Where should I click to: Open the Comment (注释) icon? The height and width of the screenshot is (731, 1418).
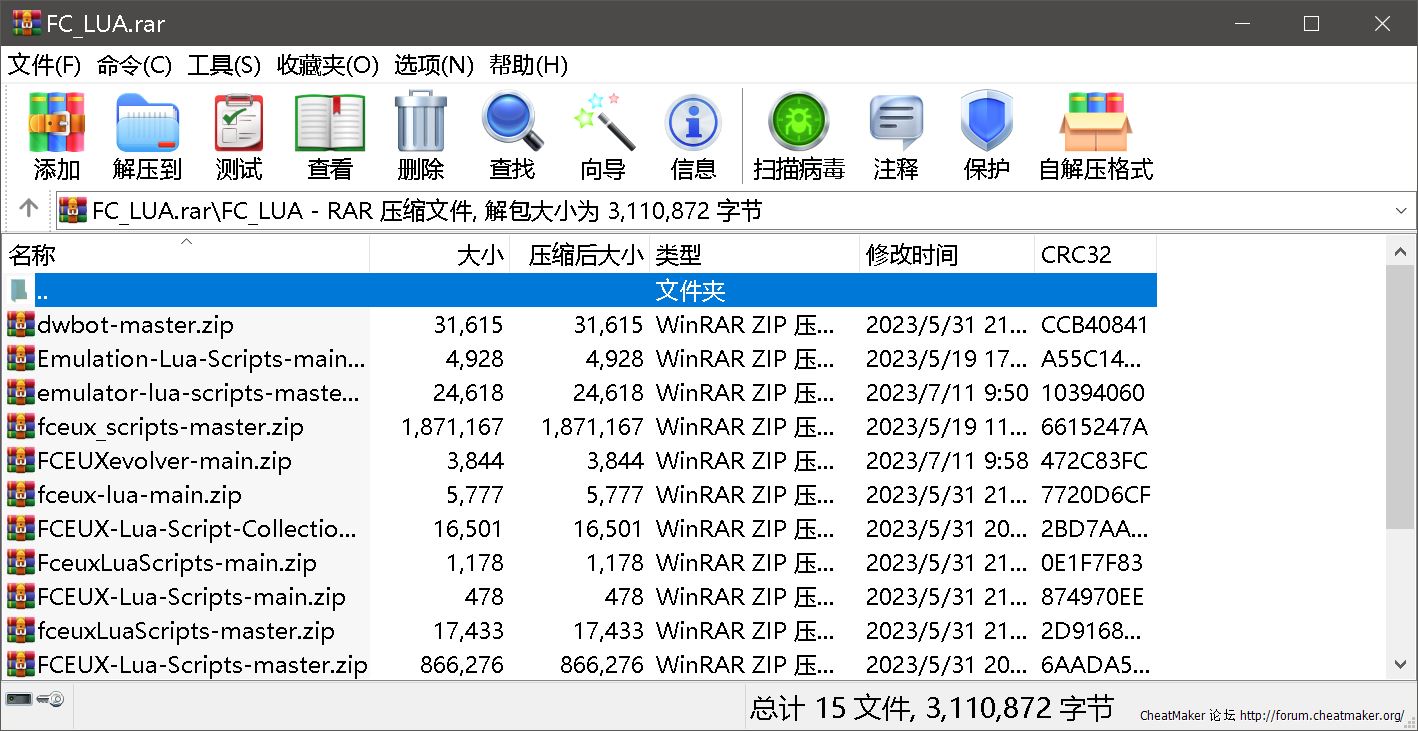pyautogui.click(x=895, y=123)
